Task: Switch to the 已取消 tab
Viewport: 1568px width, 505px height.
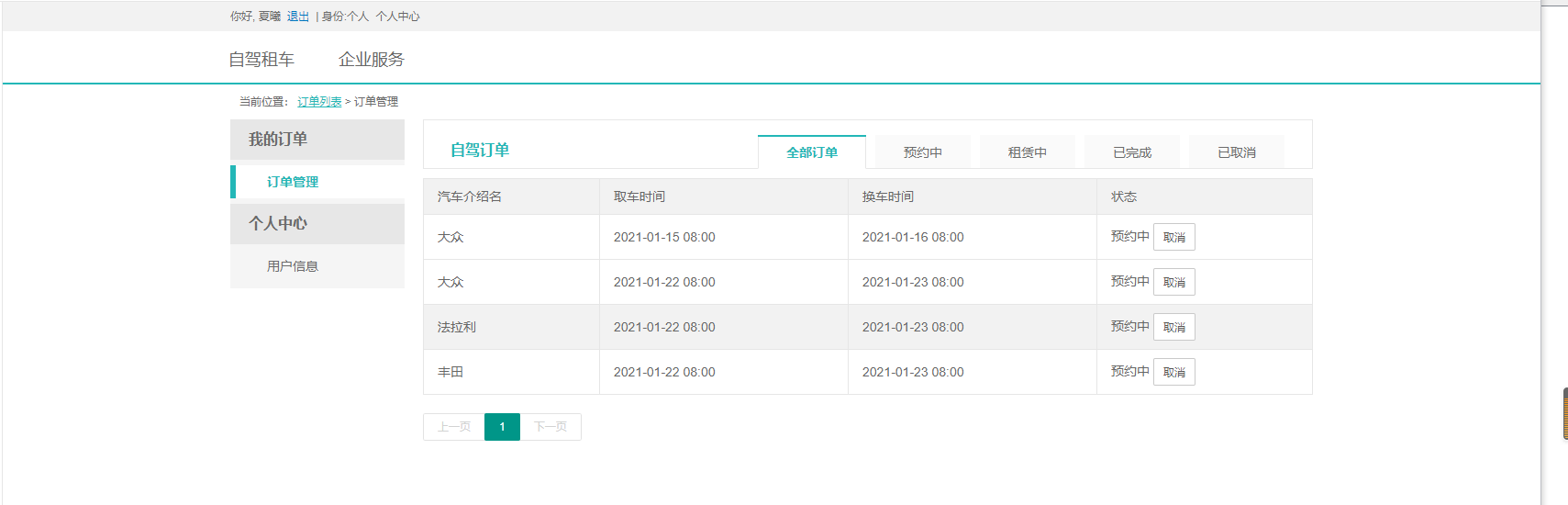Action: point(1237,152)
